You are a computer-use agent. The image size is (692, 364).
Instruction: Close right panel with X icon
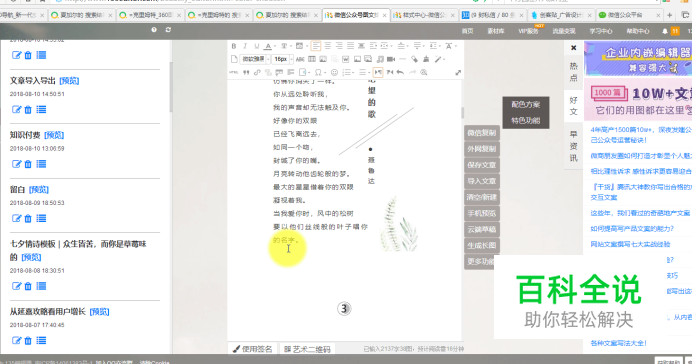click(x=573, y=48)
